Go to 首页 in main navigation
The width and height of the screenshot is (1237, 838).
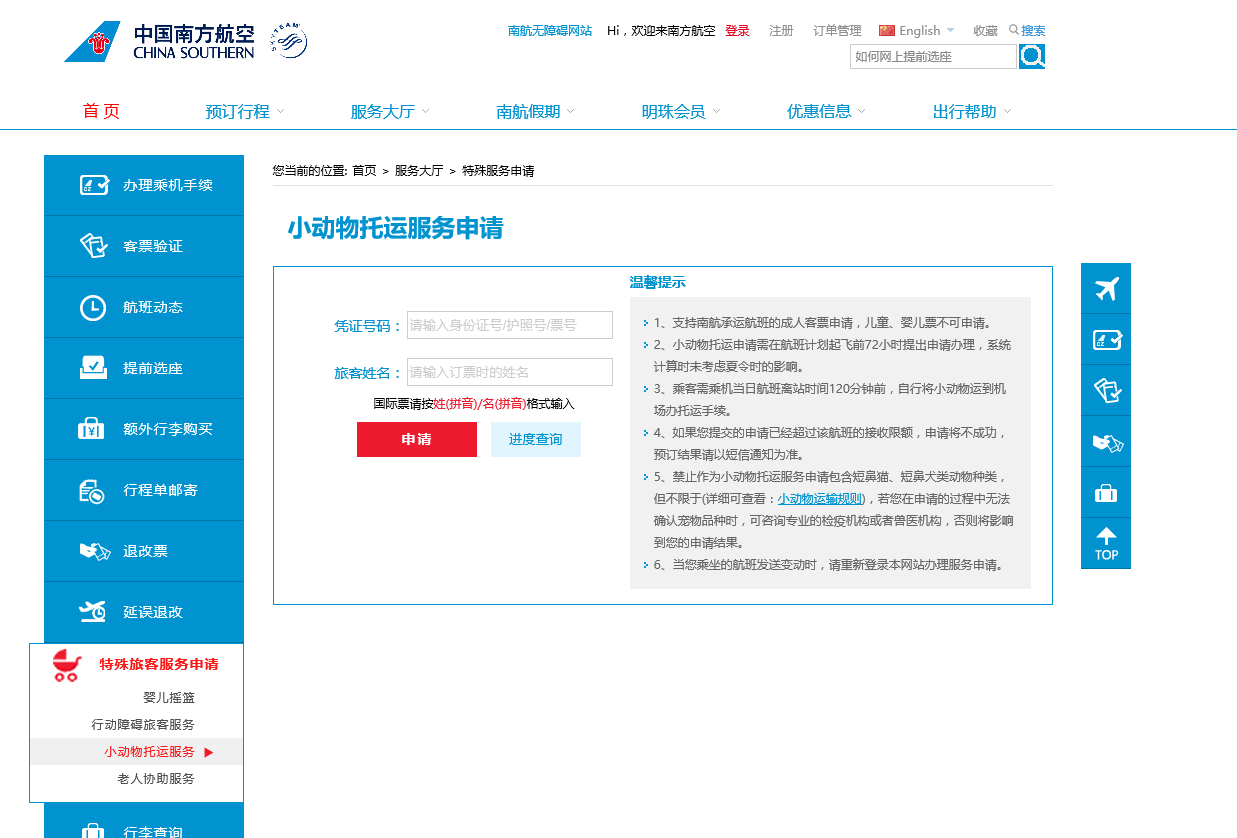pos(101,111)
